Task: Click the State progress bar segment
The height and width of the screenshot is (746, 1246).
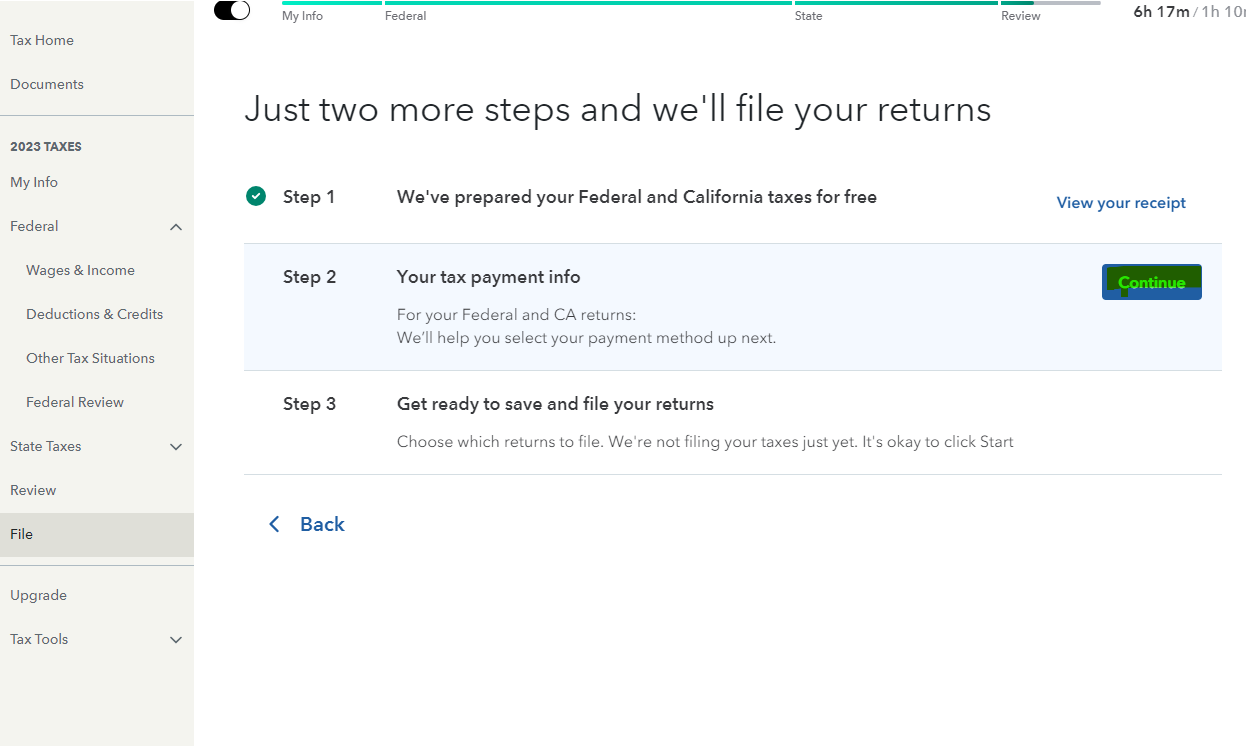Action: 896,5
